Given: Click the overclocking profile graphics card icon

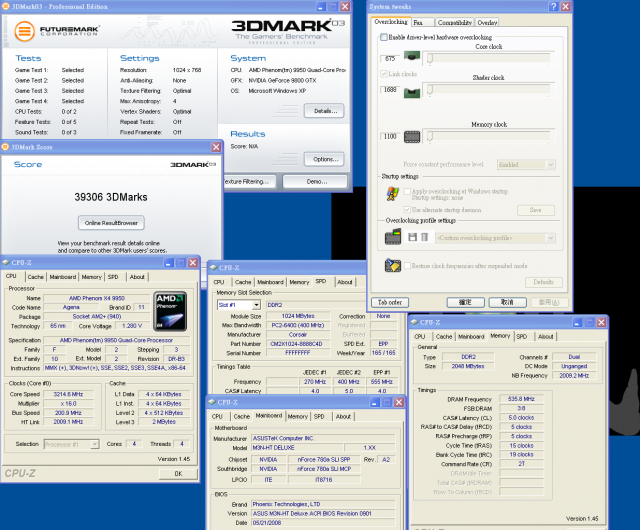Looking at the screenshot, I should tap(393, 237).
